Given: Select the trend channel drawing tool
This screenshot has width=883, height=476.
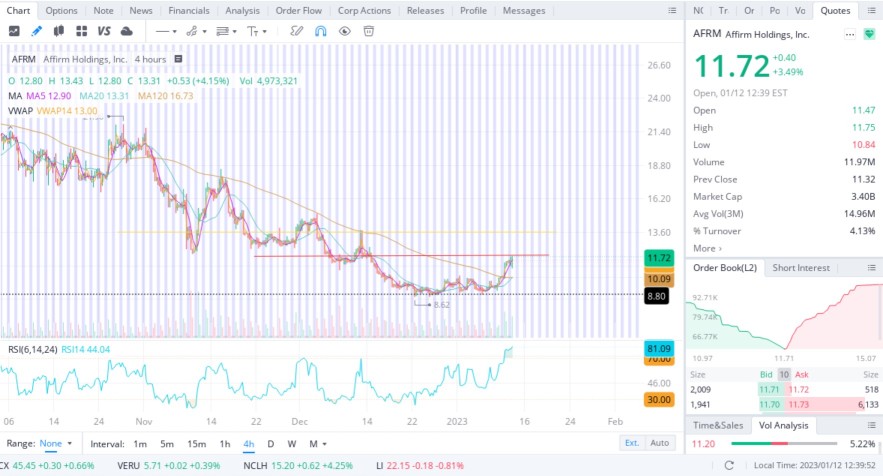Looking at the screenshot, I should [x=192, y=32].
